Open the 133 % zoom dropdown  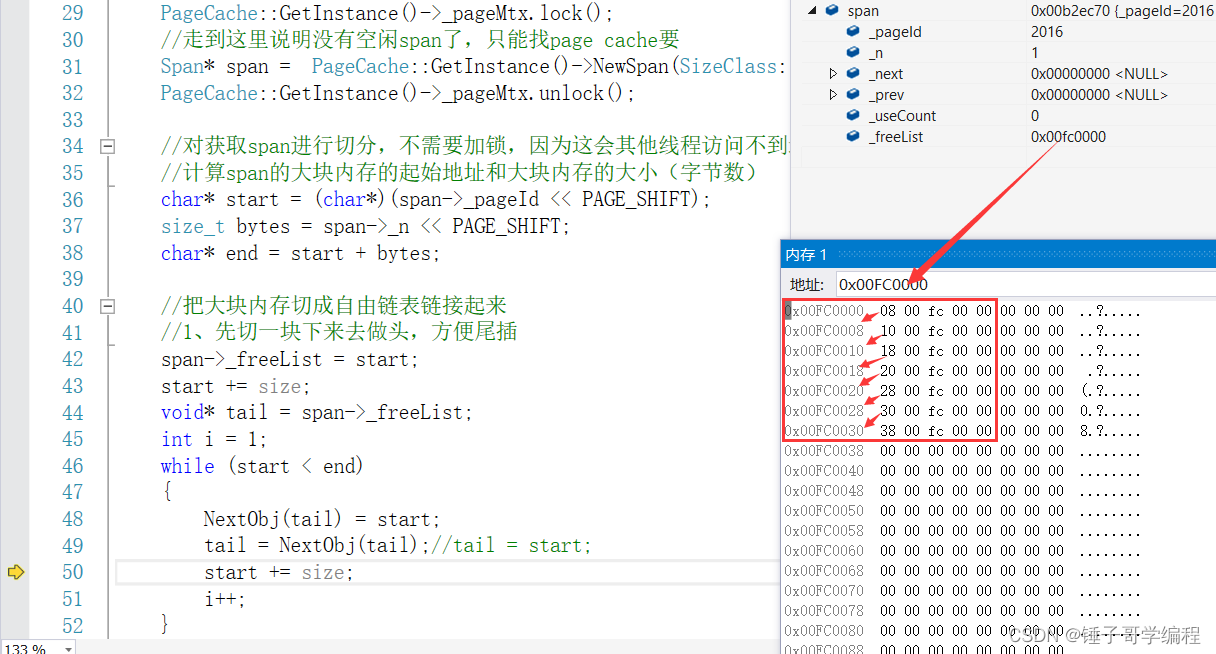68,648
